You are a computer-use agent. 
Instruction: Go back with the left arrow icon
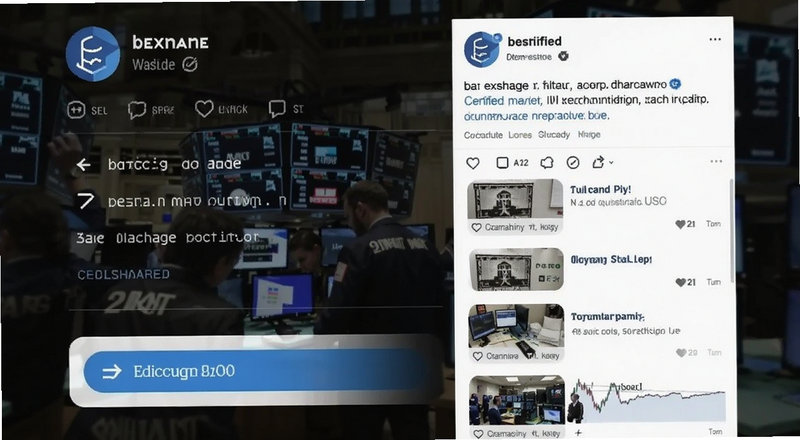(x=84, y=164)
